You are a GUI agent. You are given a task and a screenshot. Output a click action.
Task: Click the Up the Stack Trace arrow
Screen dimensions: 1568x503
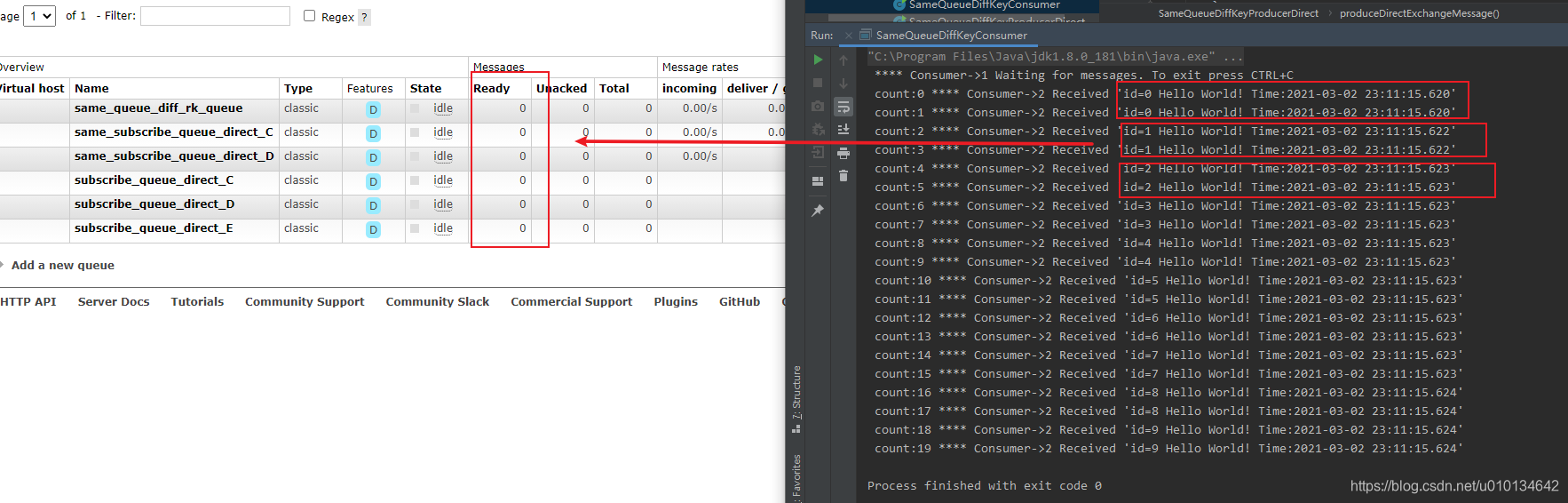point(843,60)
